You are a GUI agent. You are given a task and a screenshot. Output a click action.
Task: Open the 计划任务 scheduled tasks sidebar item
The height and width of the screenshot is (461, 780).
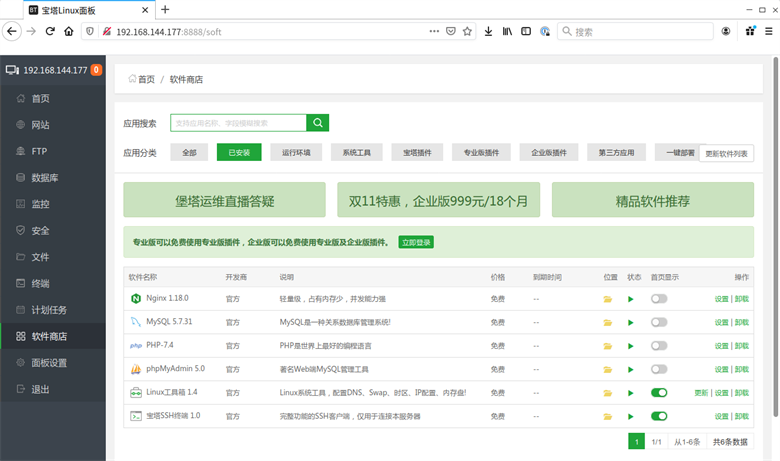coord(53,310)
